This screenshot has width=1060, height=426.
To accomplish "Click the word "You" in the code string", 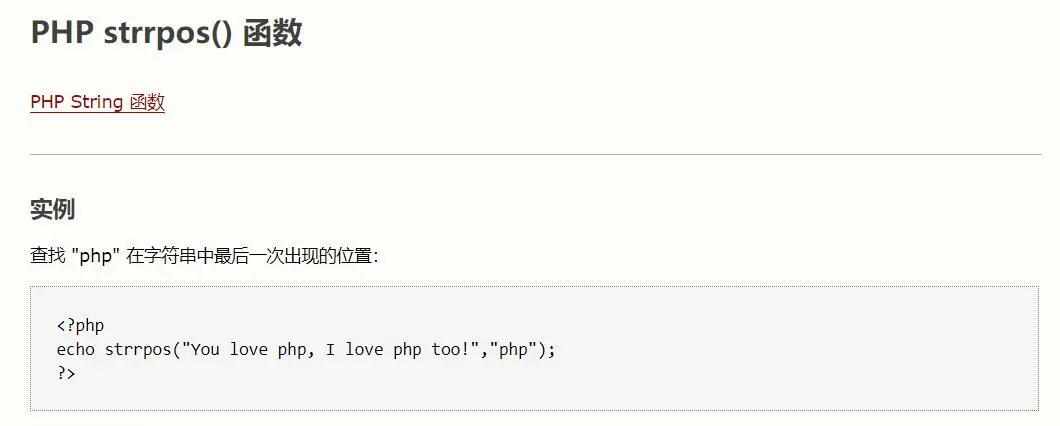I will pyautogui.click(x=205, y=350).
